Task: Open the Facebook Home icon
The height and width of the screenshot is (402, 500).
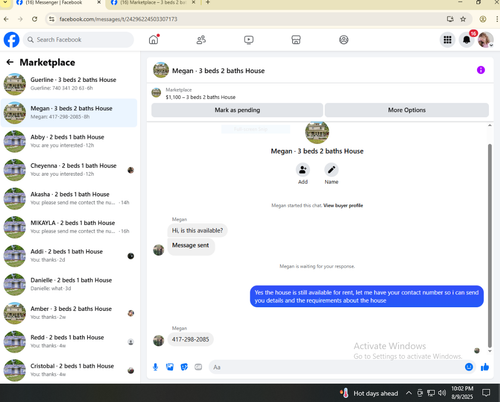Action: (153, 40)
